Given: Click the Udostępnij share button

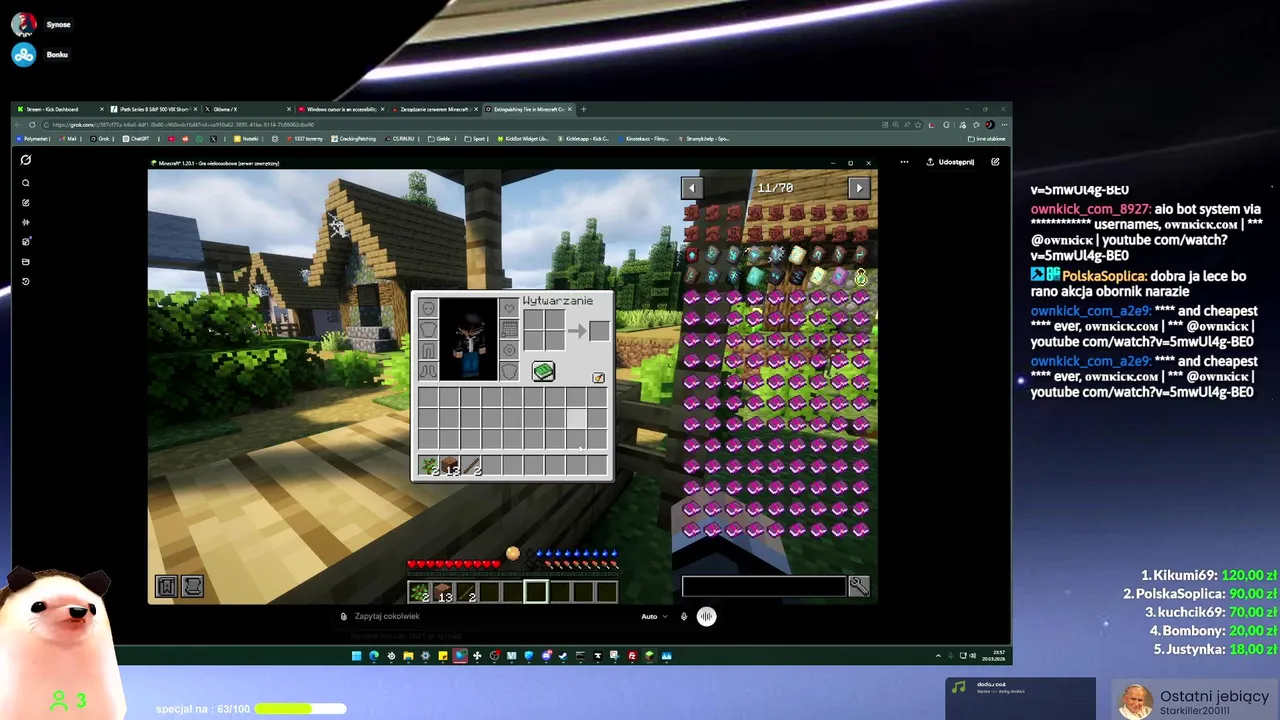Looking at the screenshot, I should (950, 162).
